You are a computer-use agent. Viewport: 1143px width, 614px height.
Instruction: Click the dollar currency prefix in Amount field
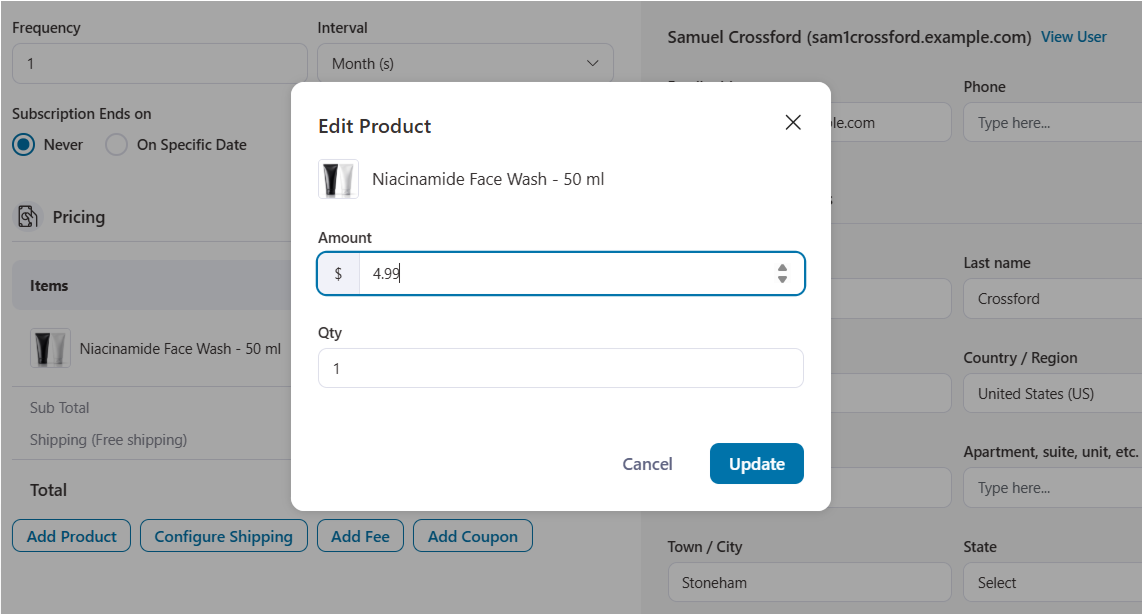coord(337,273)
